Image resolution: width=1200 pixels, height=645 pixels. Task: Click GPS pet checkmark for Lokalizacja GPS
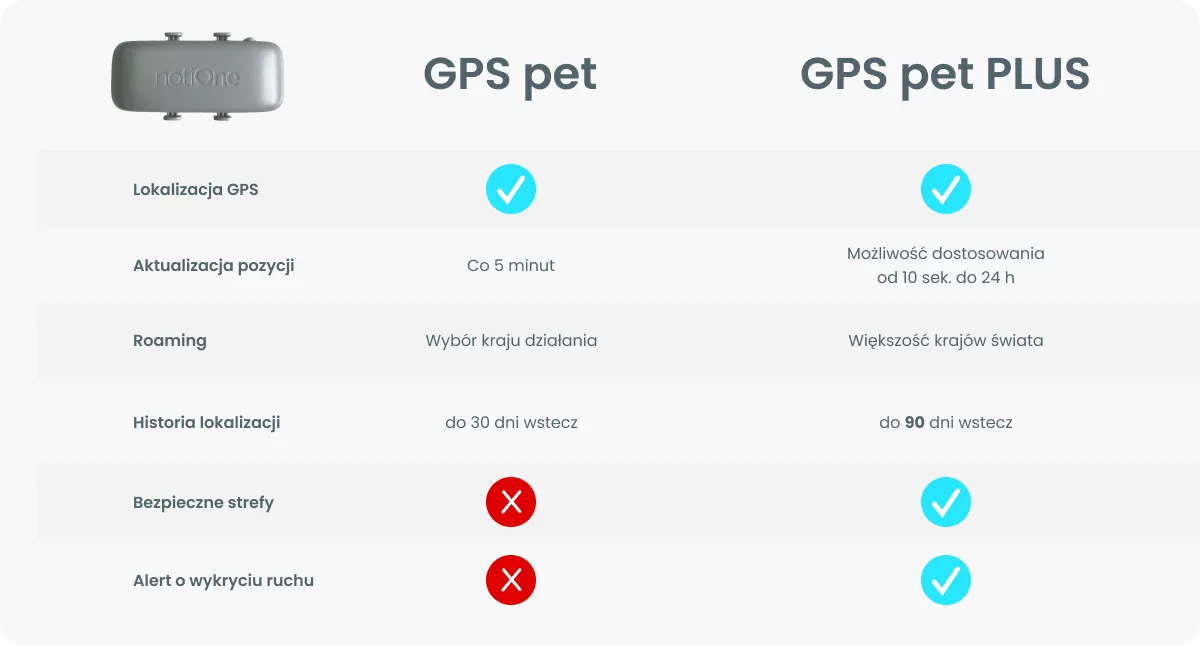[511, 189]
